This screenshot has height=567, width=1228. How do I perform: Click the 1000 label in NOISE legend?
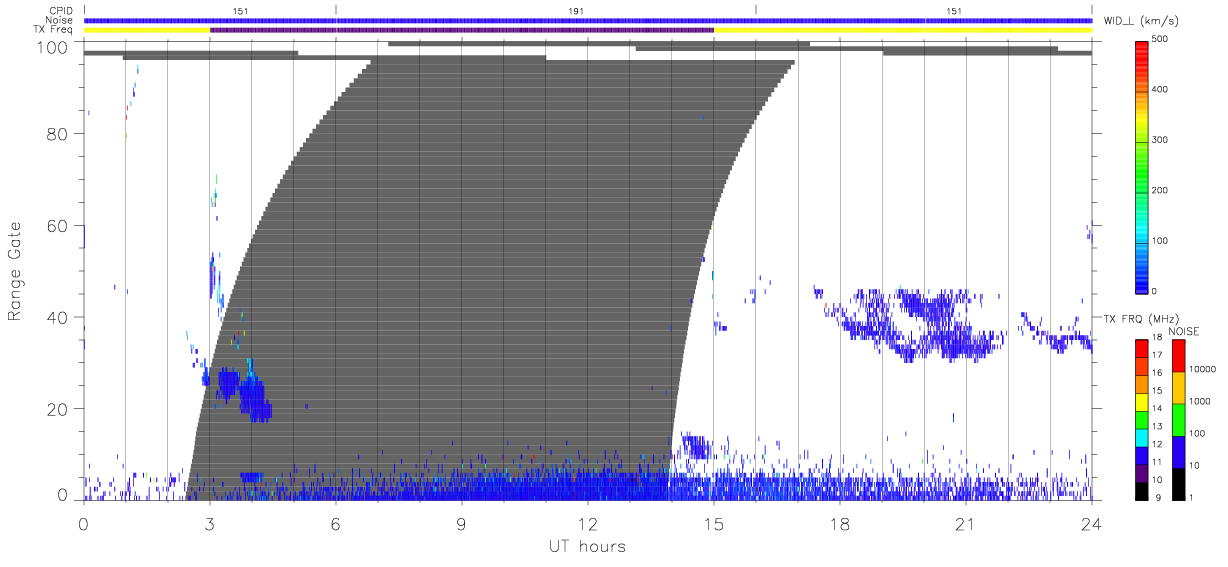tap(1200, 402)
